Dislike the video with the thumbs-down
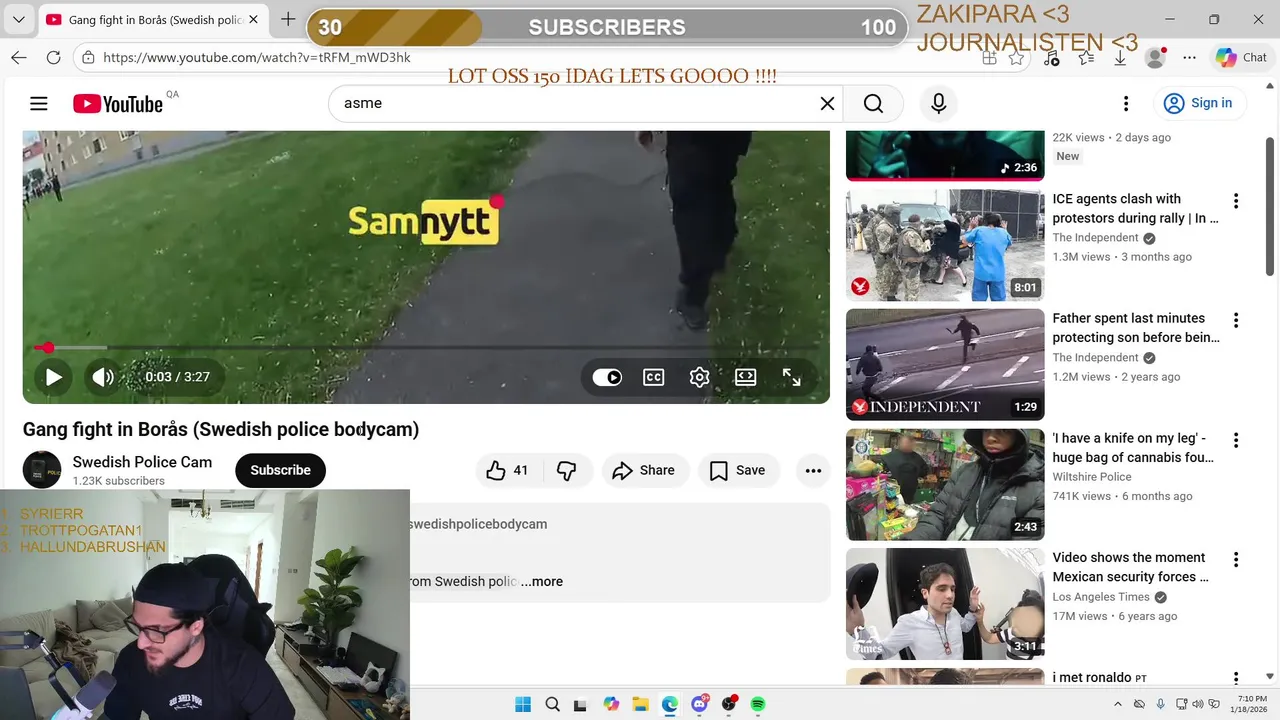The image size is (1280, 720). (x=567, y=470)
